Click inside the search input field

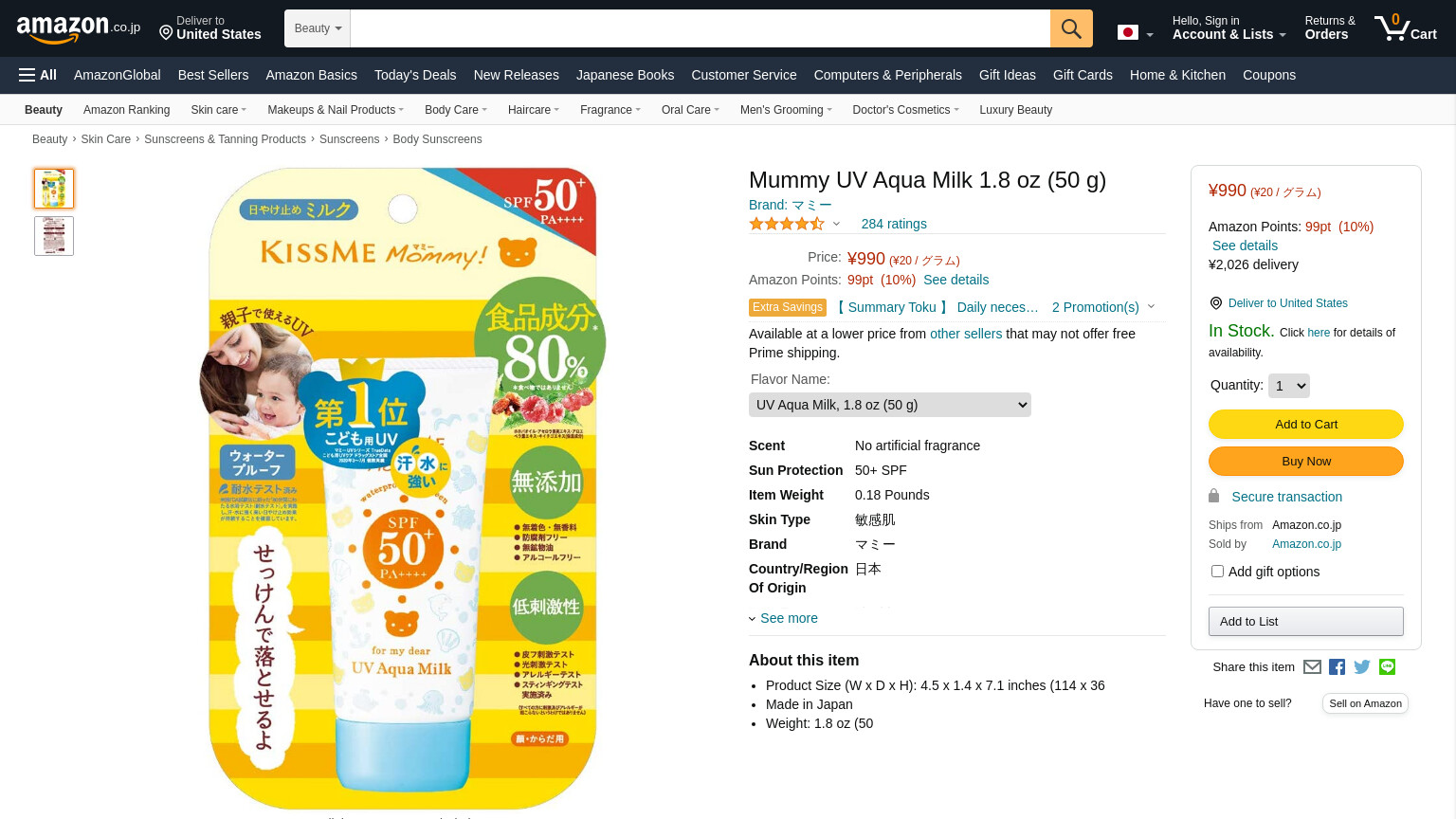click(701, 28)
